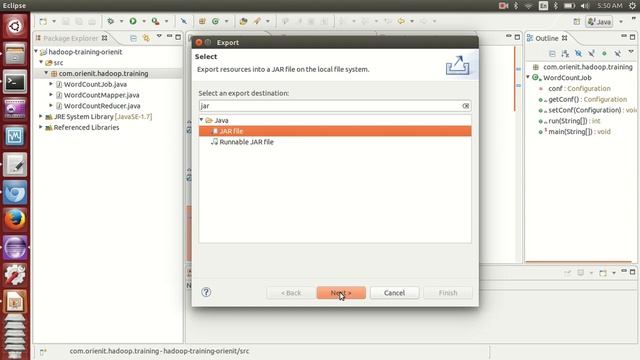The width and height of the screenshot is (640, 360).
Task: Collapse the Java folder in export tree
Action: (202, 120)
